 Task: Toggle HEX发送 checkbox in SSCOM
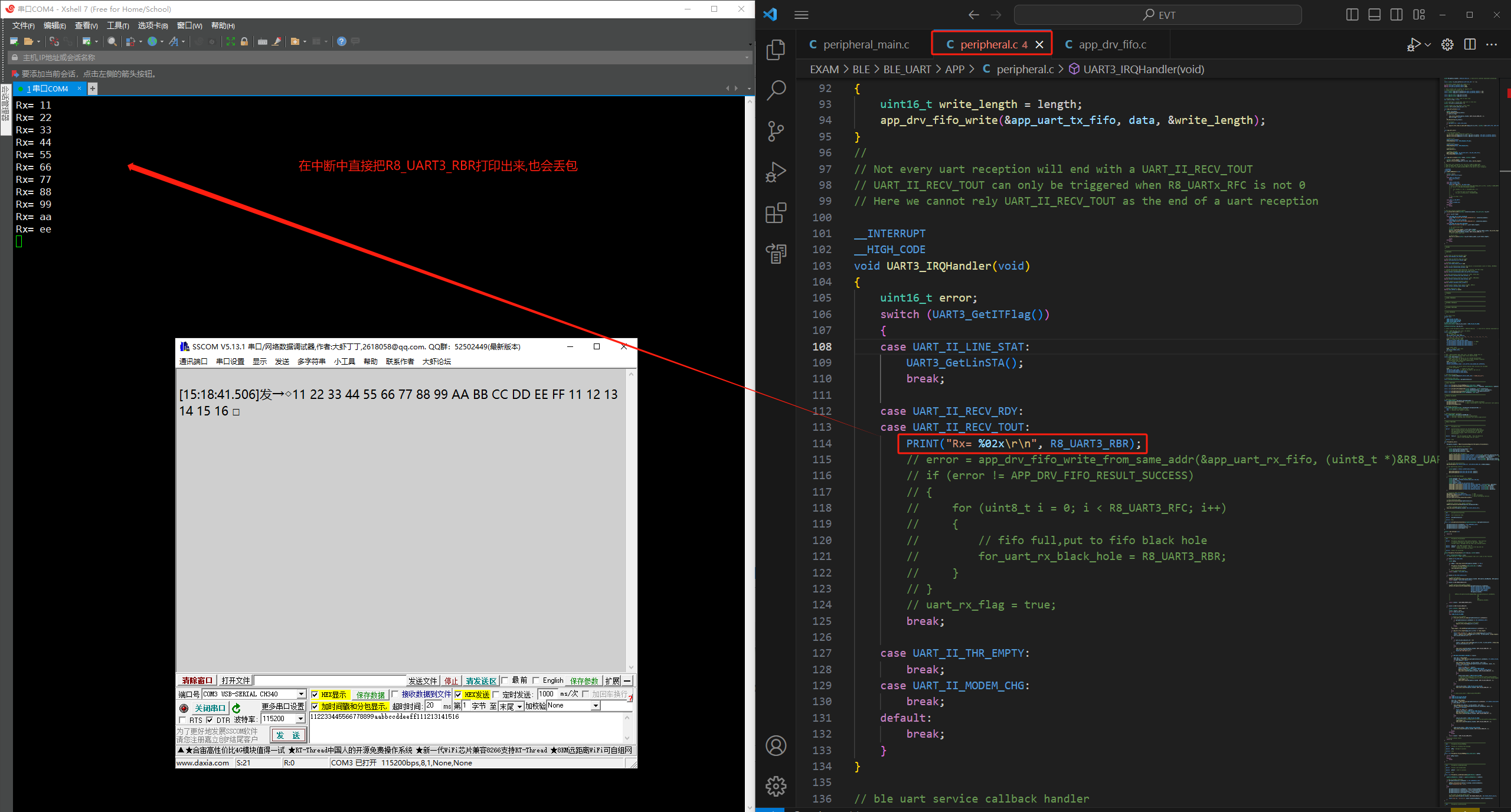click(458, 695)
